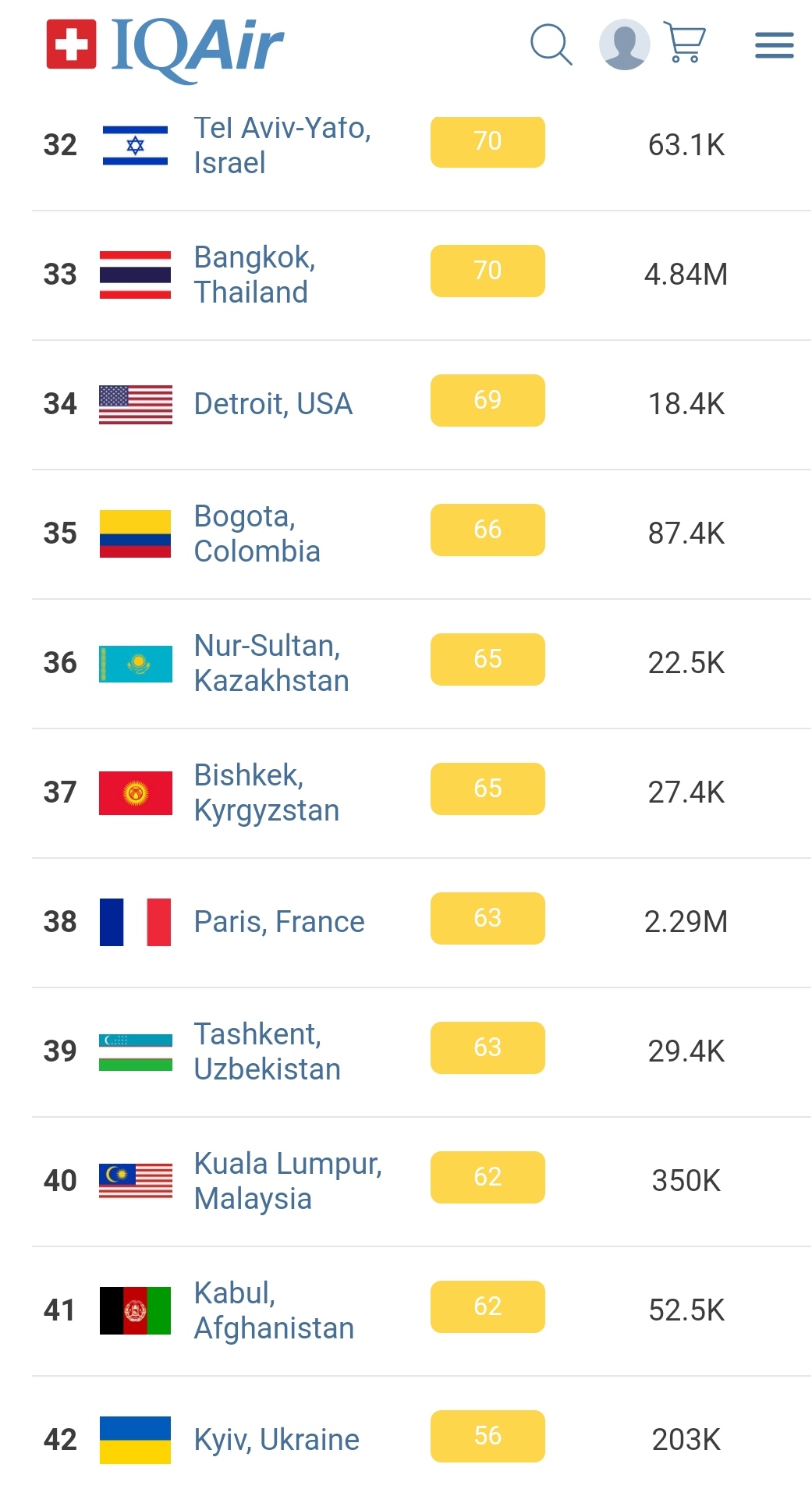This screenshot has height=1496, width=812.
Task: Click the IQAir logo
Action: 165,45
